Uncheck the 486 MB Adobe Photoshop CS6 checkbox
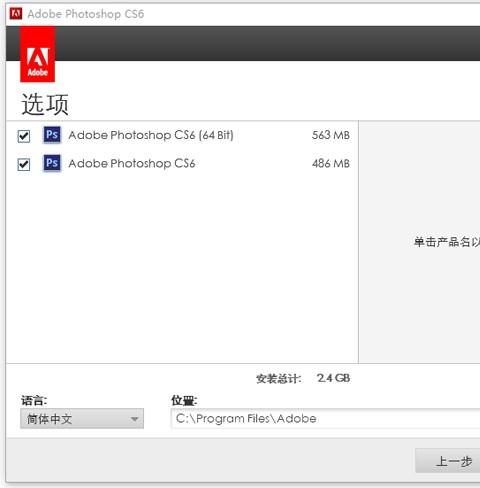This screenshot has width=480, height=488. (24, 164)
